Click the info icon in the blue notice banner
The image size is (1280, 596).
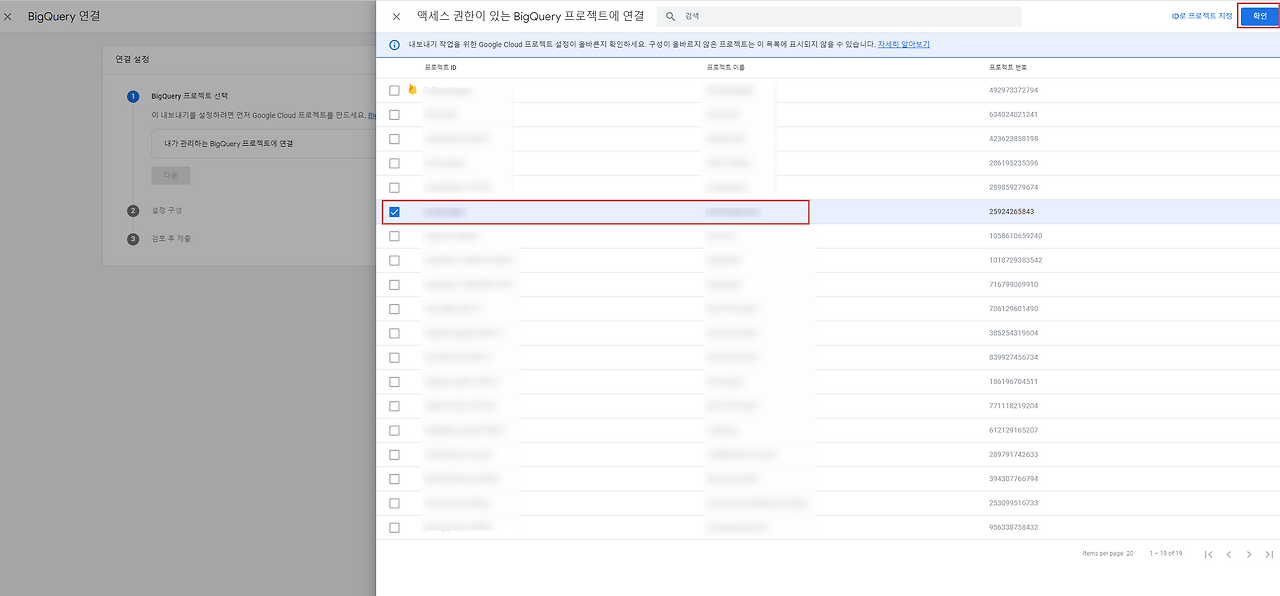[x=395, y=45]
